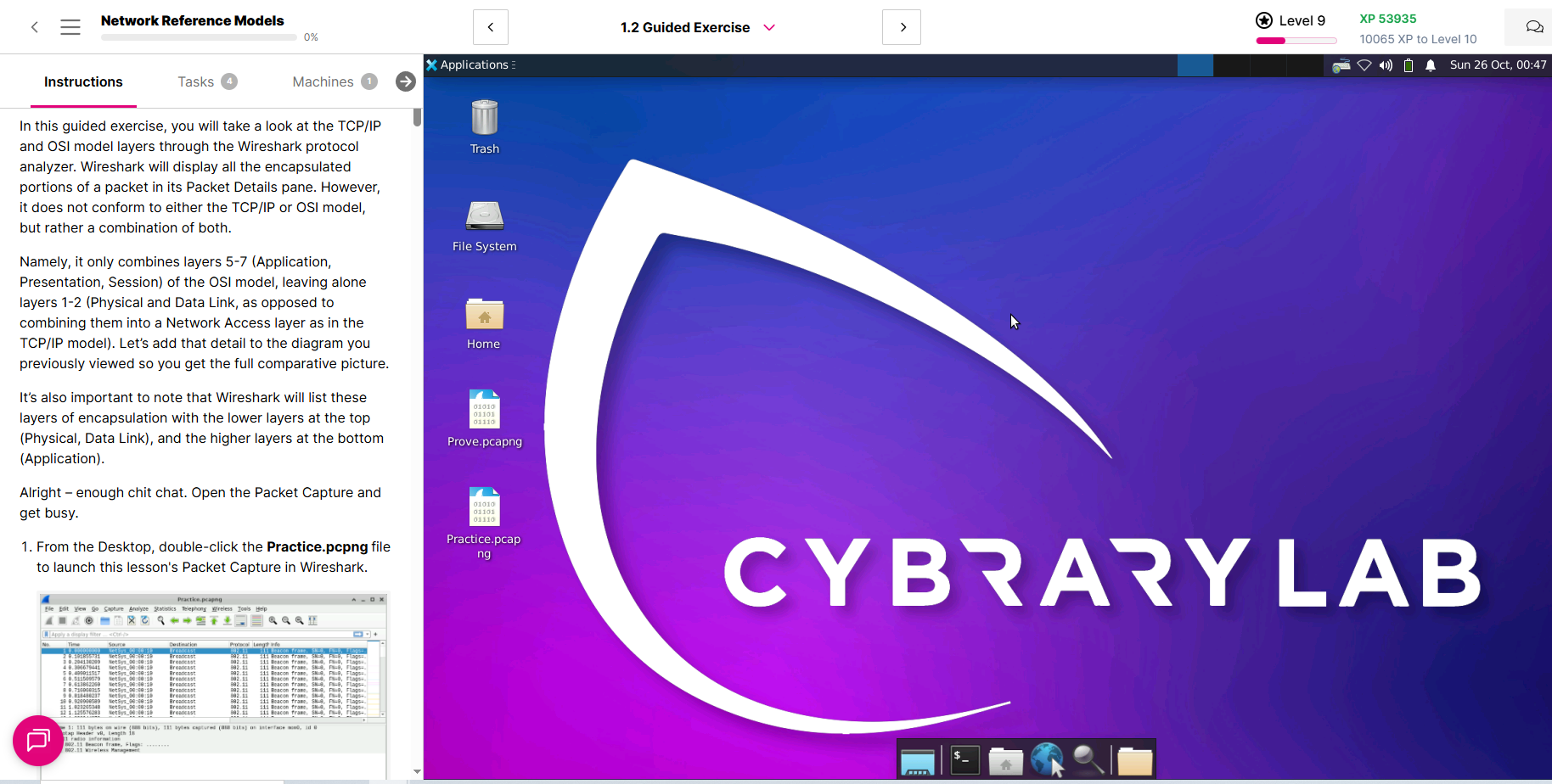The width and height of the screenshot is (1552, 784).
Task: Switch to the Machines tab
Action: pos(334,81)
